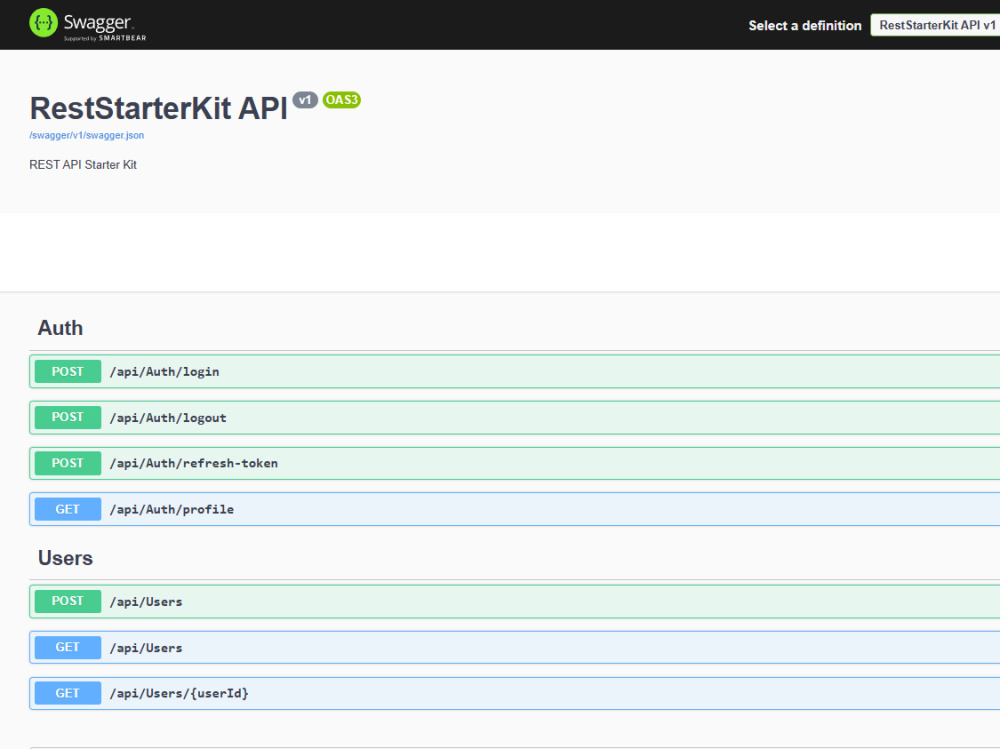Click the v1 version badge

[x=305, y=100]
